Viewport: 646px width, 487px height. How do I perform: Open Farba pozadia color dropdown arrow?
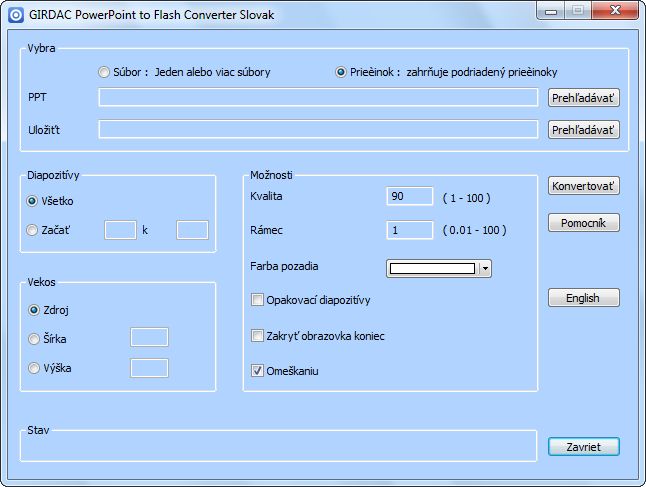pos(485,269)
